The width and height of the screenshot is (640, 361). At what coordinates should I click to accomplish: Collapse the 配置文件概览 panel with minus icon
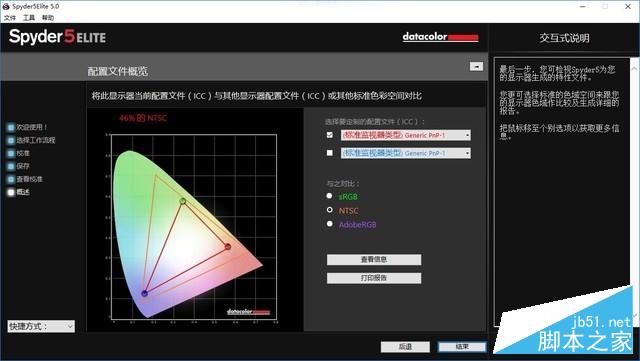tap(476, 66)
